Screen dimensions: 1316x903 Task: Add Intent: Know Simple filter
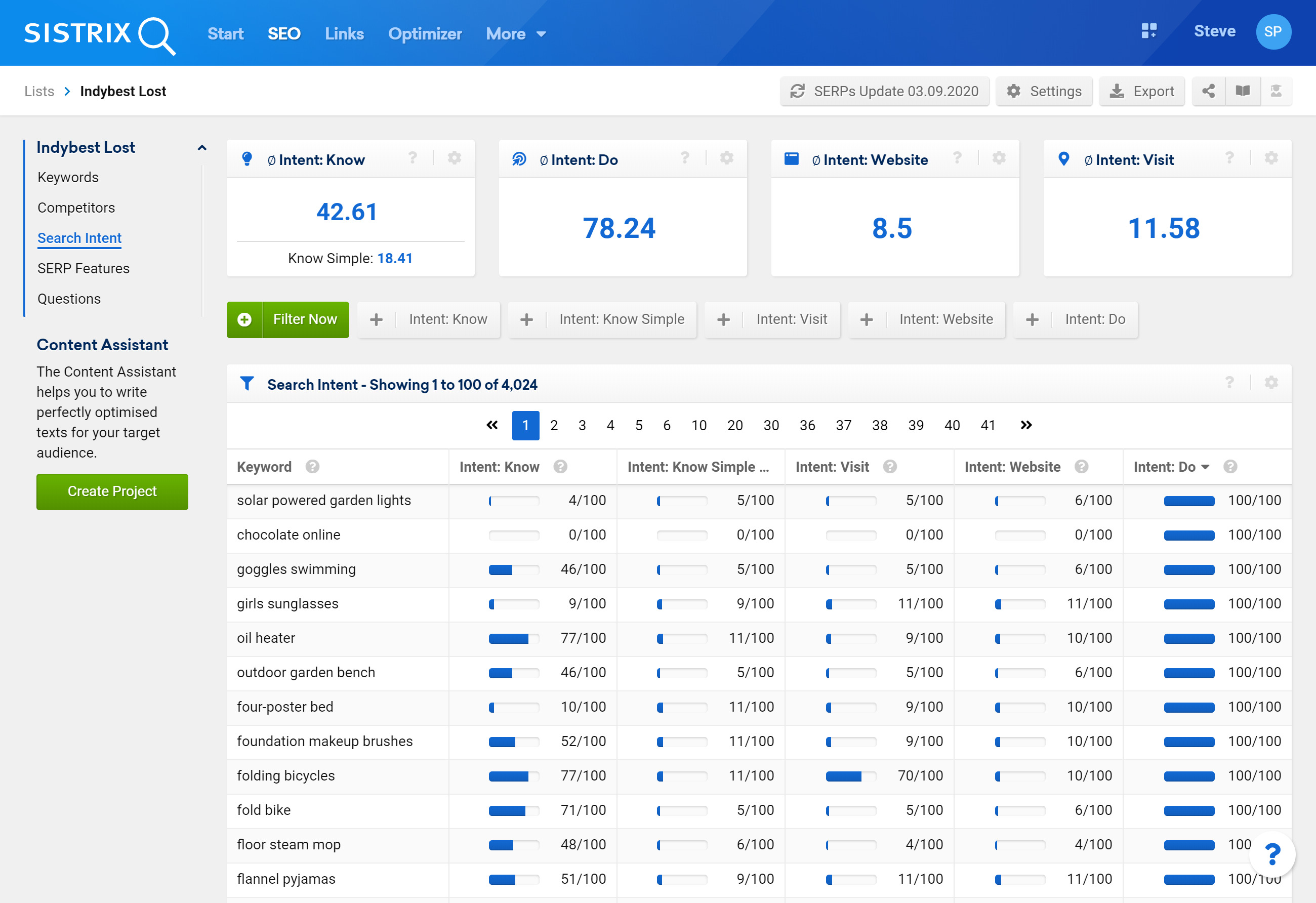602,320
